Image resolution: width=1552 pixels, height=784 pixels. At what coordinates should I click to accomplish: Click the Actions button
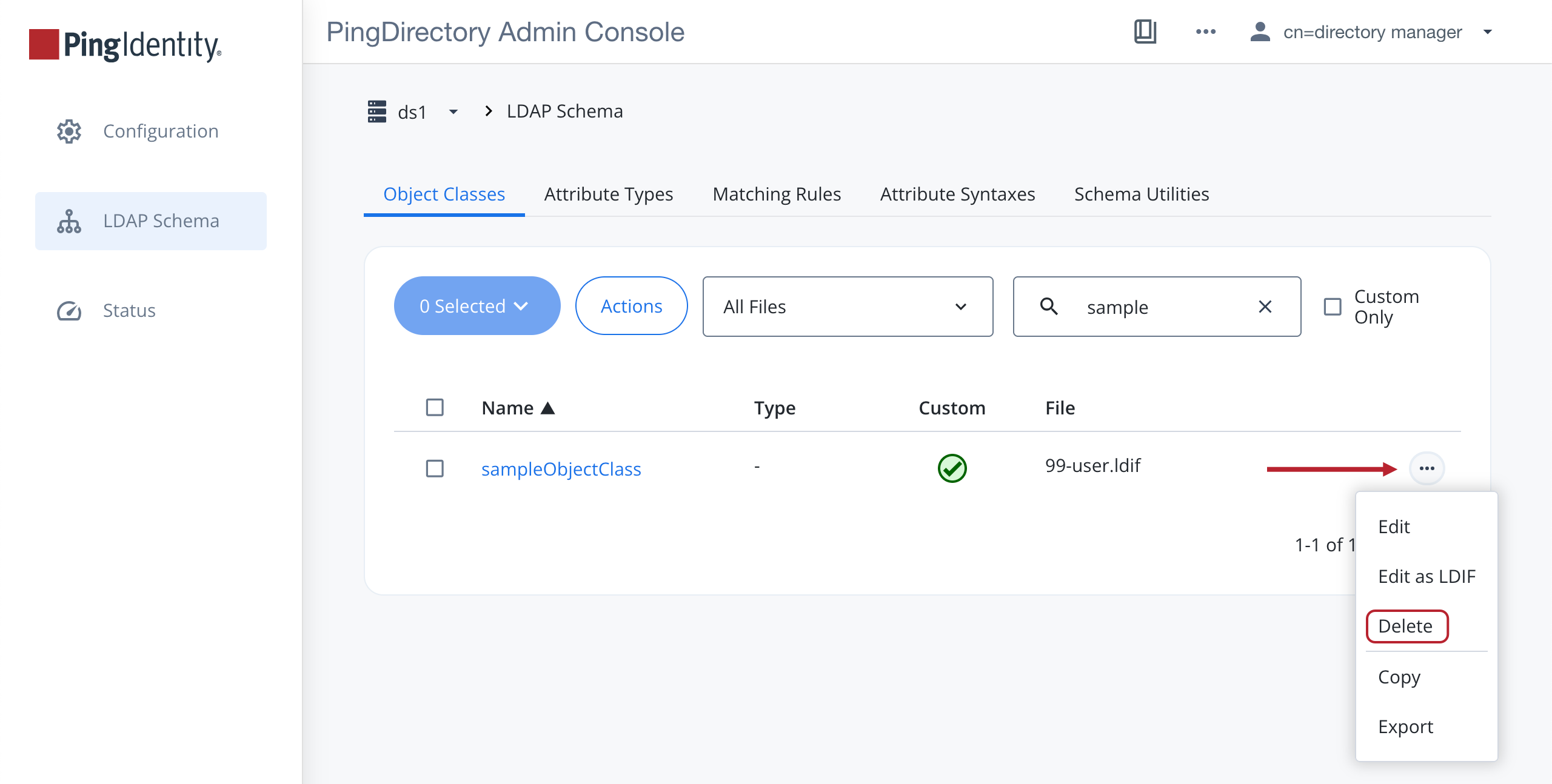point(631,306)
